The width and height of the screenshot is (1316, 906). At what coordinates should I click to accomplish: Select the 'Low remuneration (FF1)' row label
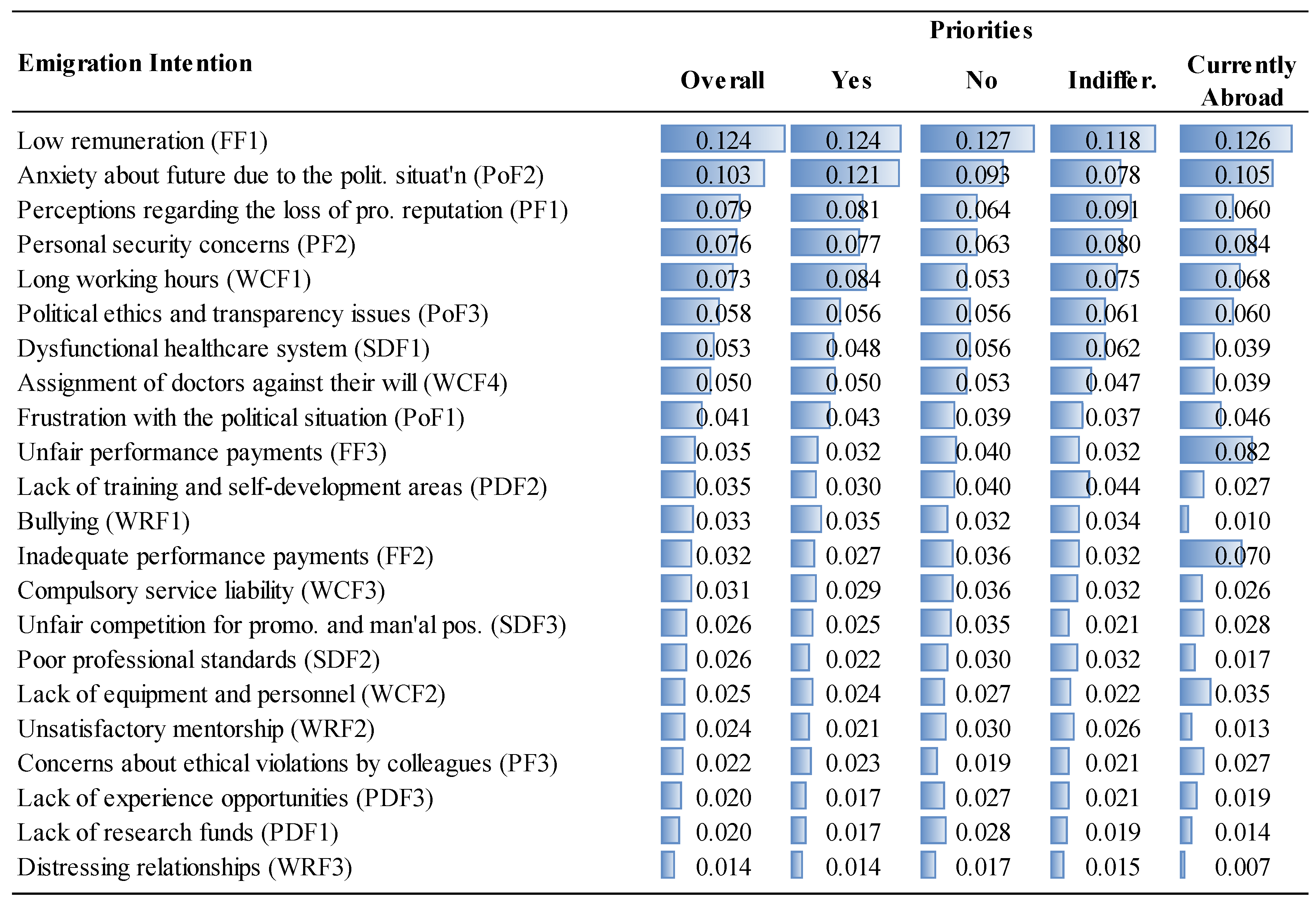tap(143, 141)
